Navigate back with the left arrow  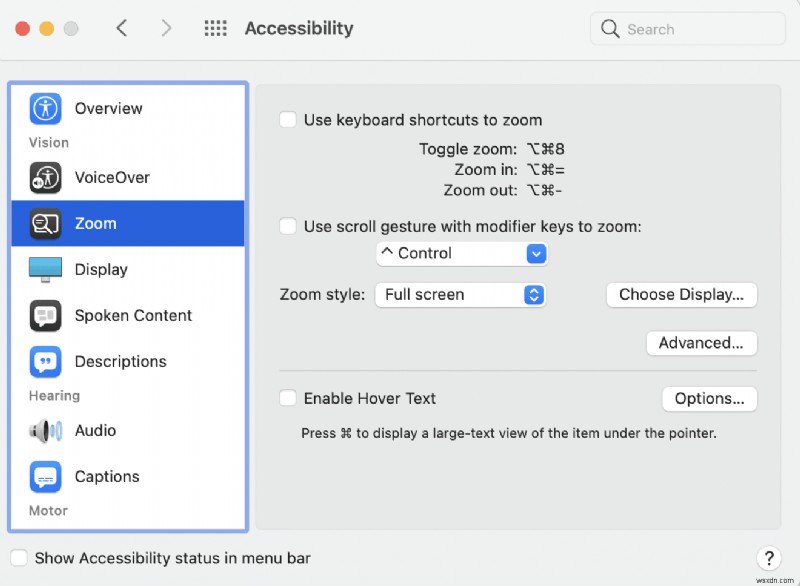tap(121, 29)
